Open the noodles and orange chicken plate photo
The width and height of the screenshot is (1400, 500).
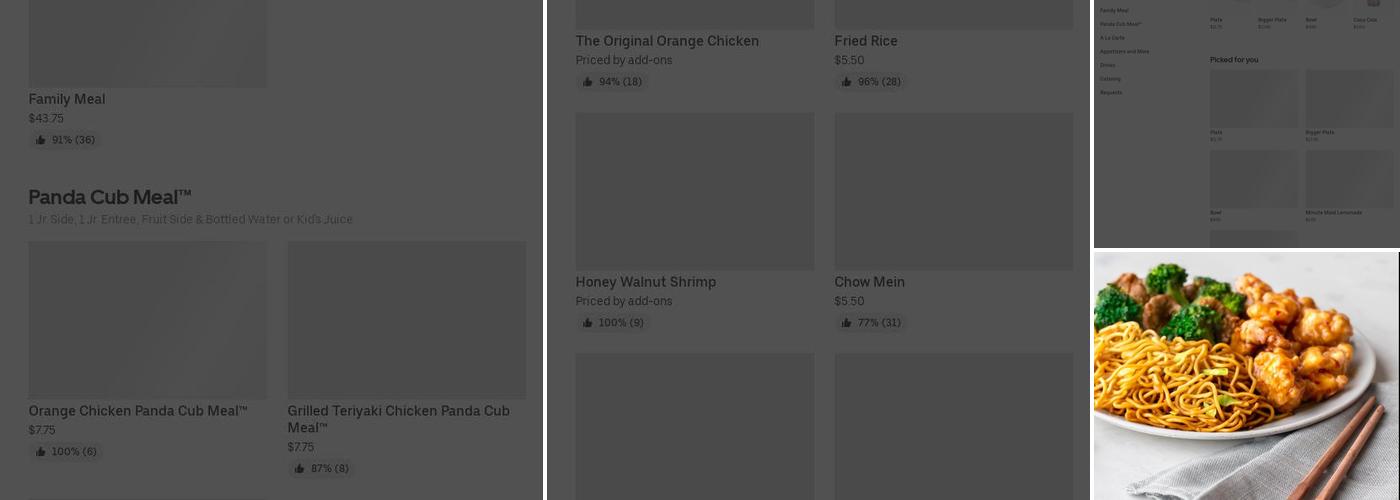coord(1246,375)
